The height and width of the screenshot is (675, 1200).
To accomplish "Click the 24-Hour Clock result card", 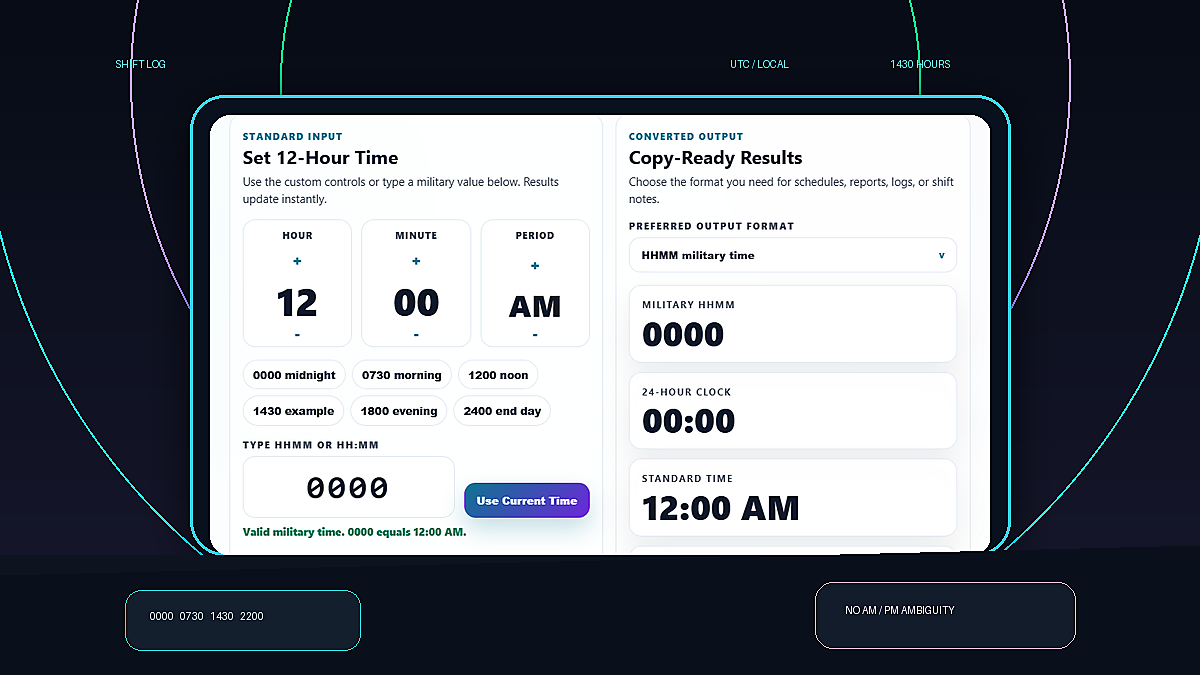I will tap(792, 410).
